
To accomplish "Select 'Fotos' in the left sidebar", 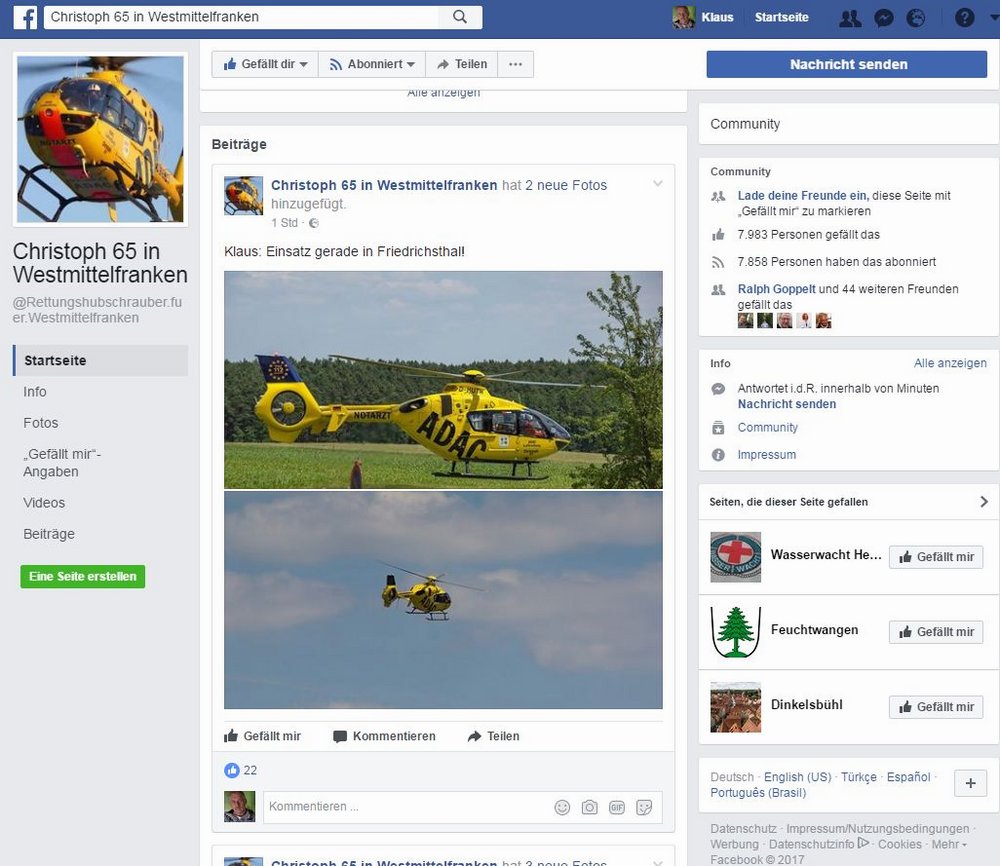I will 41,423.
